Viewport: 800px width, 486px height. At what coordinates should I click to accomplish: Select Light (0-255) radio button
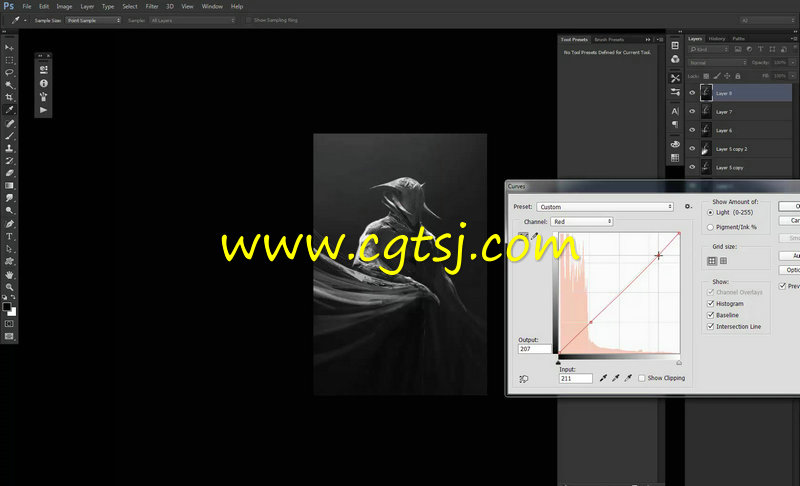[x=710, y=213]
